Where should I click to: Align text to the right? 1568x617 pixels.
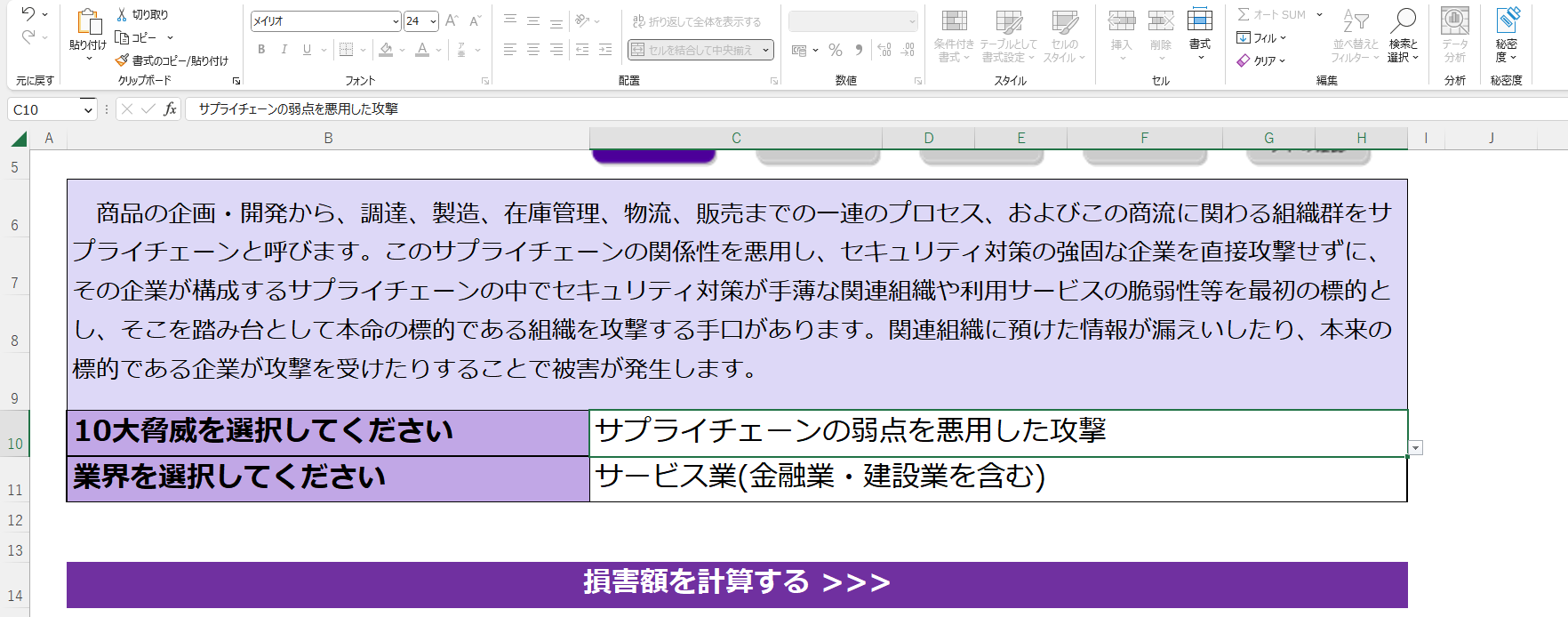[x=556, y=50]
